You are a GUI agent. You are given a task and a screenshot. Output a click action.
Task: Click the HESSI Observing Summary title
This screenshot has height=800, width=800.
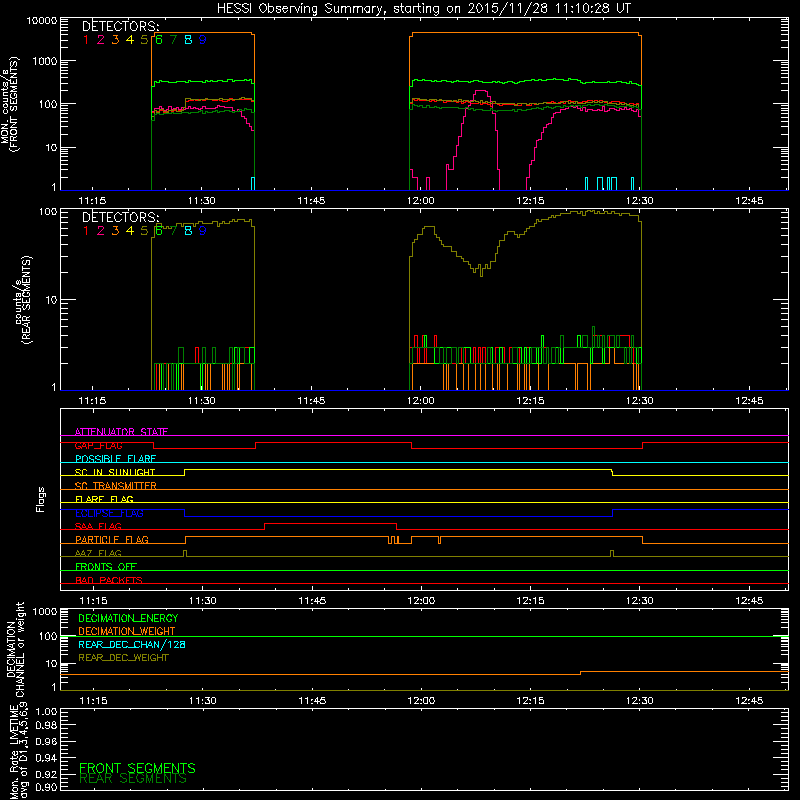click(423, 8)
